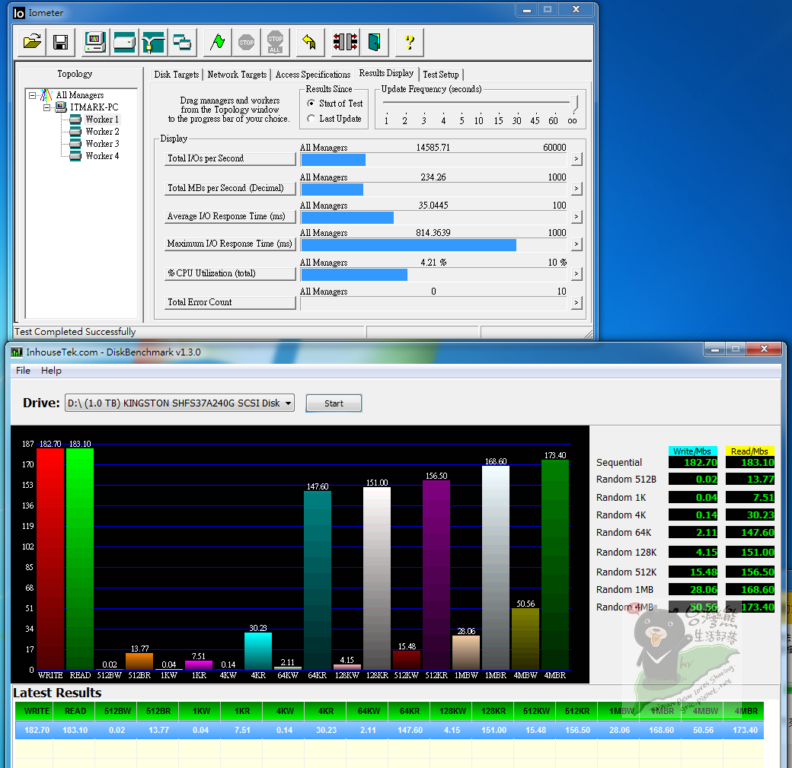Click Total Error Count button
792x768 pixels.
pyautogui.click(x=230, y=302)
